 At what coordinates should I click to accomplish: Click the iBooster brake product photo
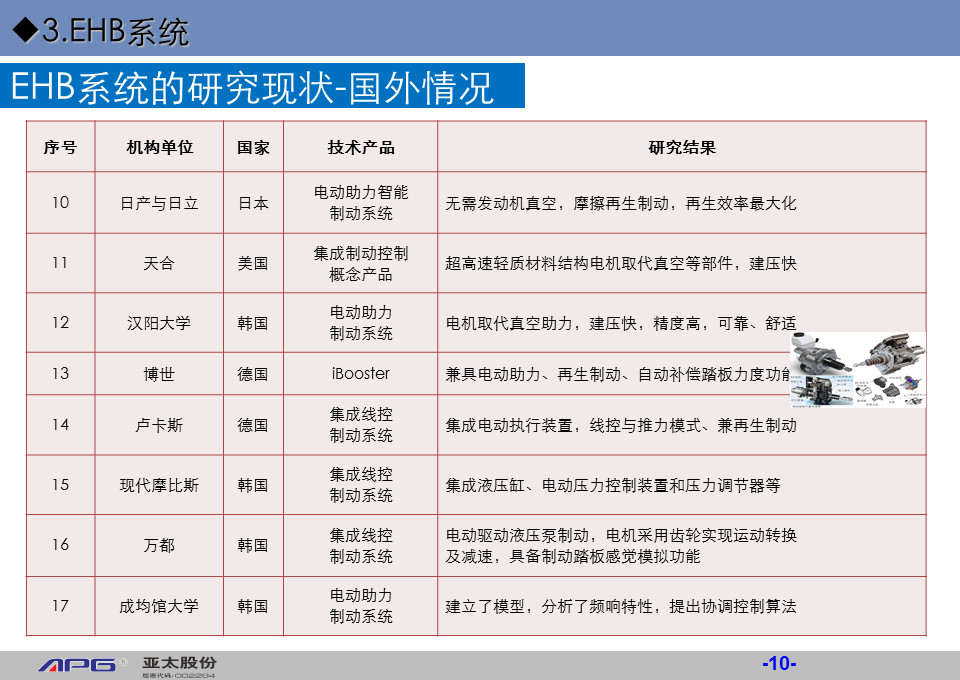858,370
